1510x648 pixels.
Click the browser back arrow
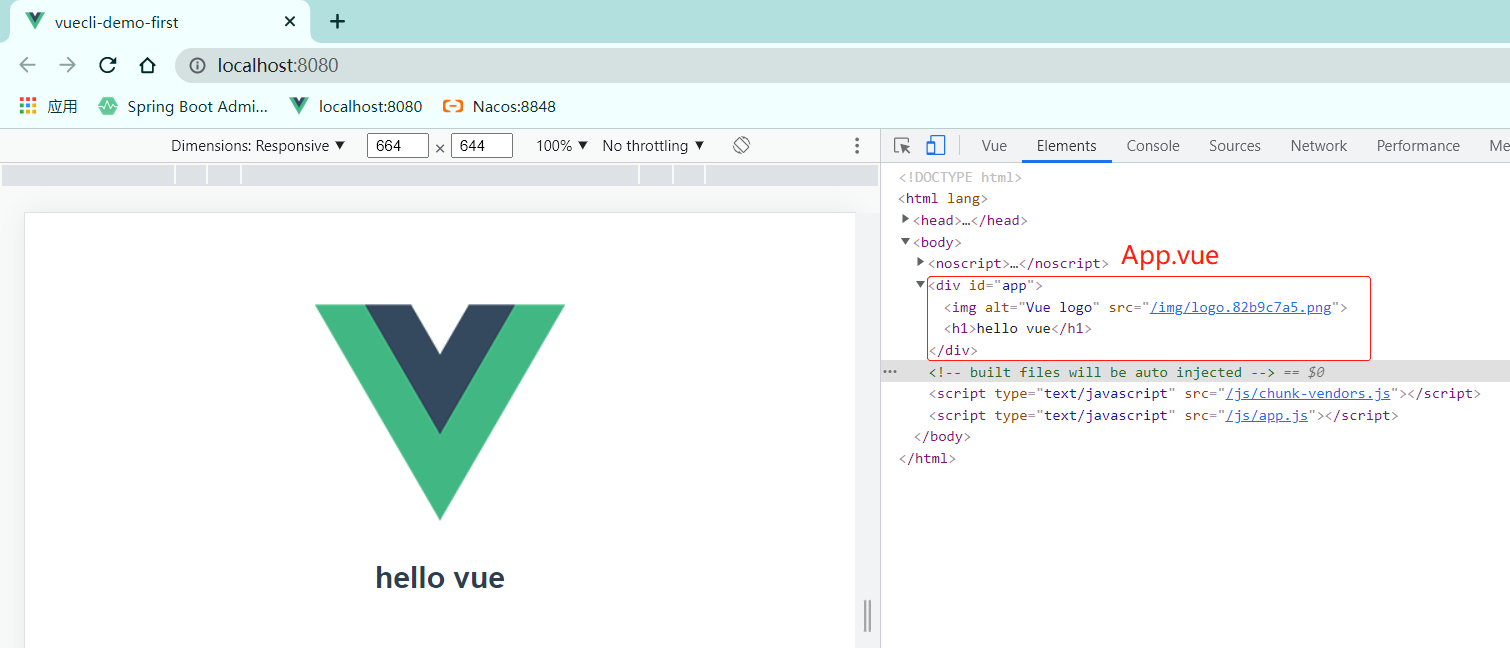tap(27, 65)
